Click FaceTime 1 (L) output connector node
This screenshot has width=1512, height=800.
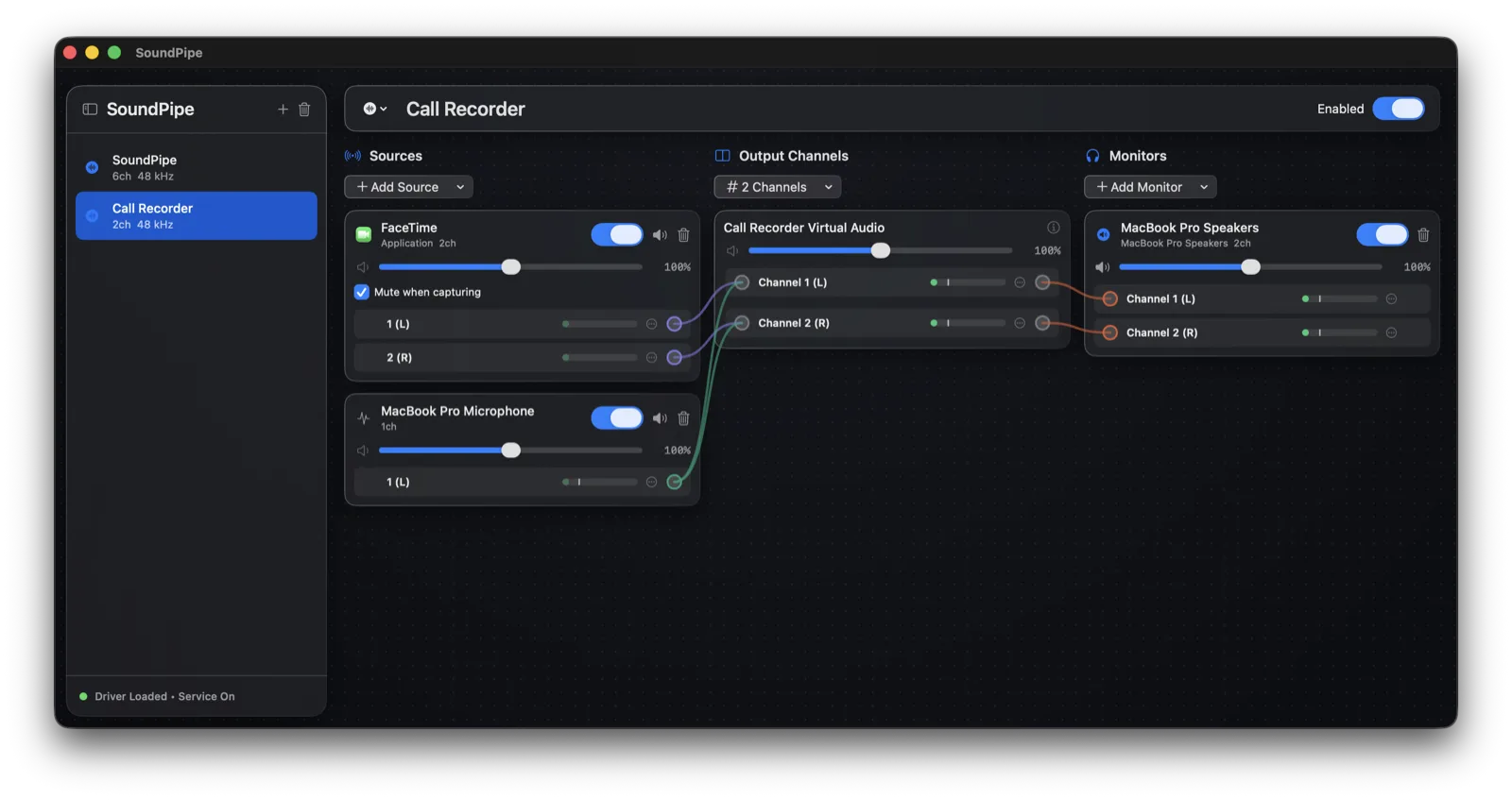pos(674,324)
